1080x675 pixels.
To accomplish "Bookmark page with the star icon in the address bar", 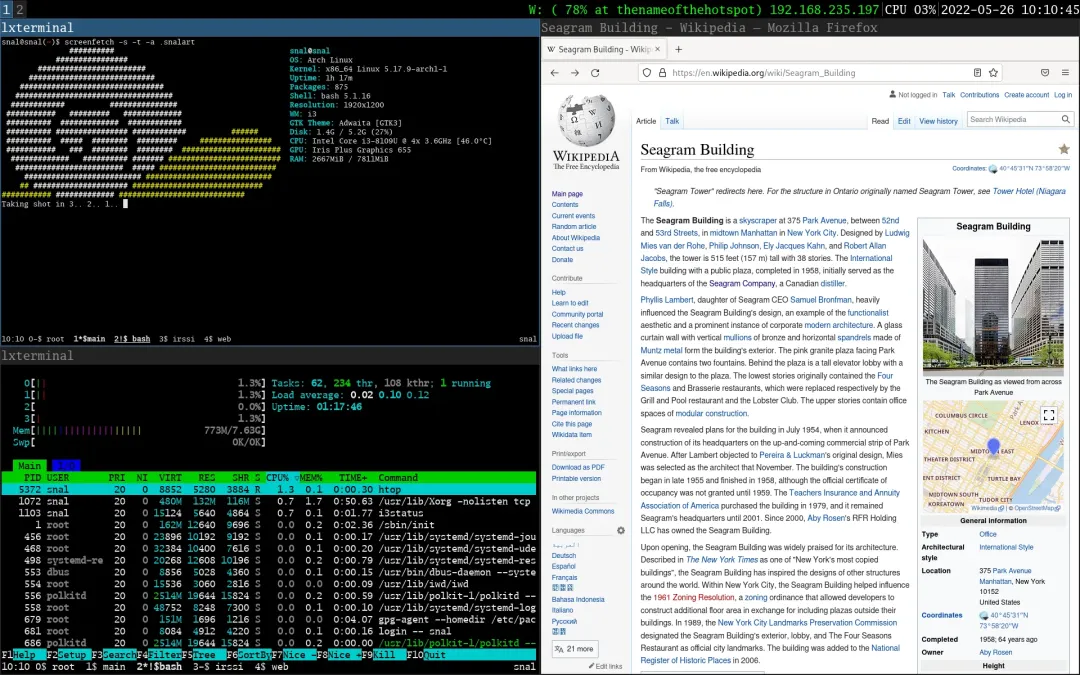I will (993, 72).
